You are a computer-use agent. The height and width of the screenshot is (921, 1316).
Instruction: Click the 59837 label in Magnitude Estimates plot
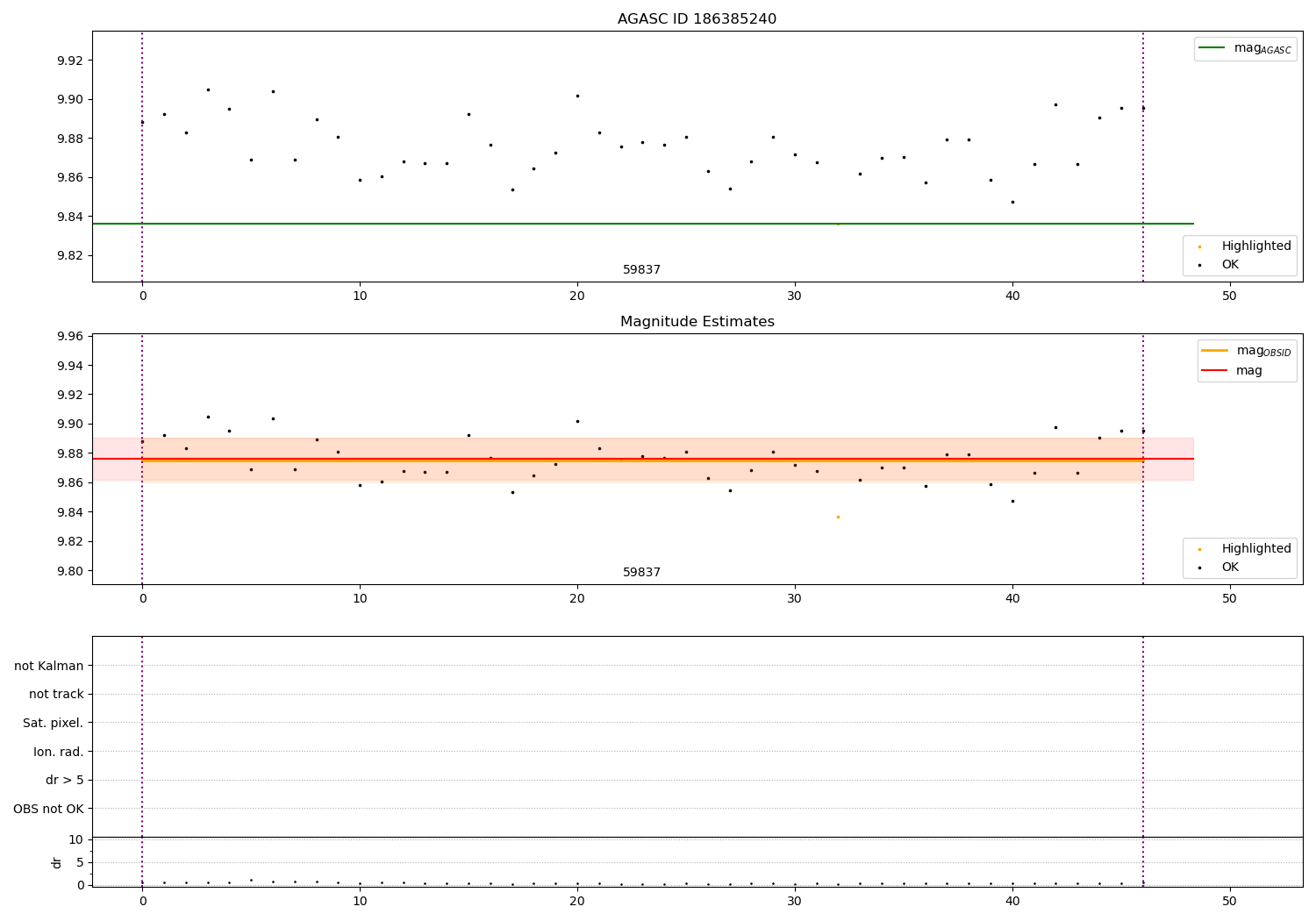pyautogui.click(x=641, y=573)
